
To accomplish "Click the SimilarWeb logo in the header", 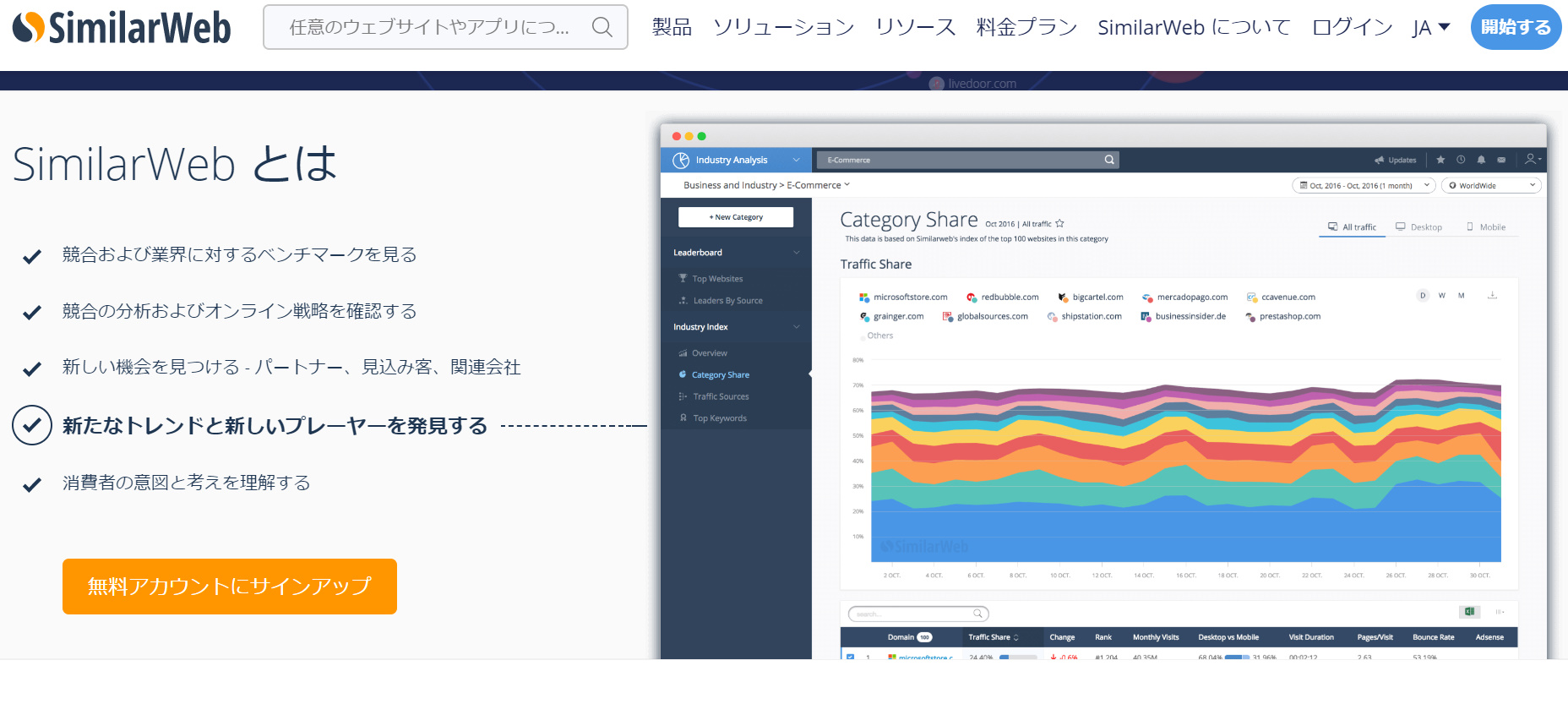I will 122,27.
